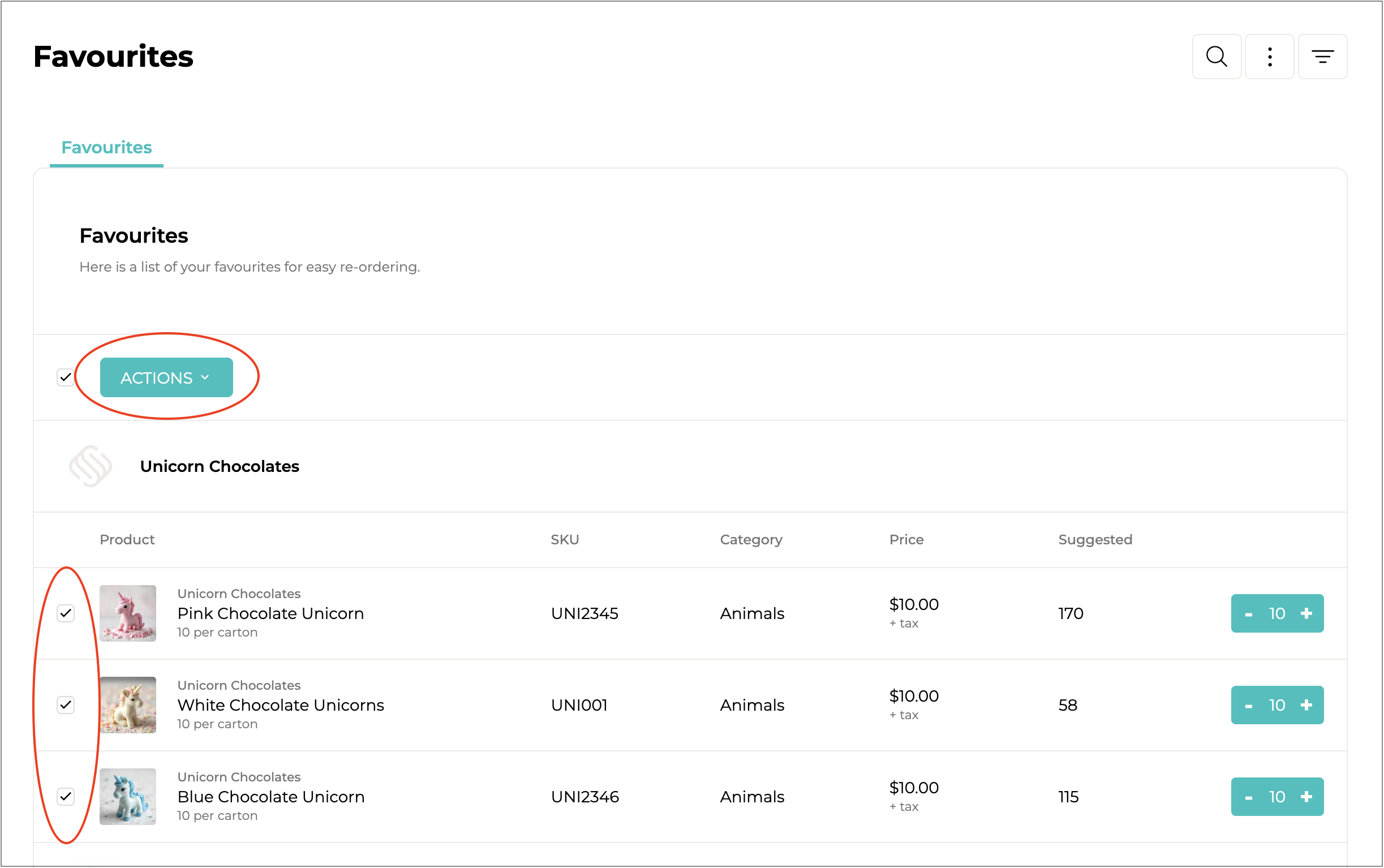The width and height of the screenshot is (1384, 868).
Task: Click the White Chocolate Unicorns thumbnail image
Action: point(127,706)
